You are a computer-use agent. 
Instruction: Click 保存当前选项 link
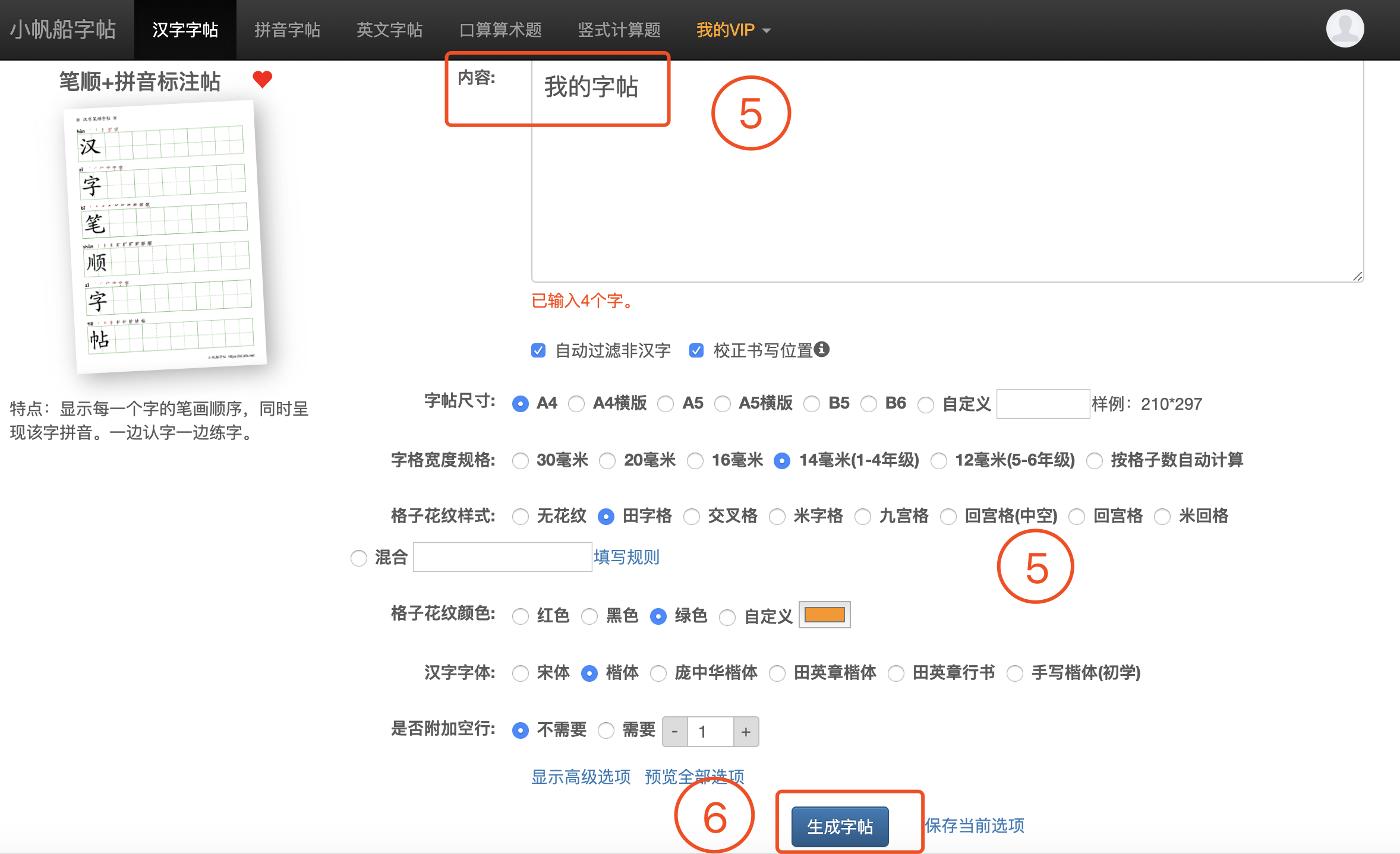pos(975,825)
